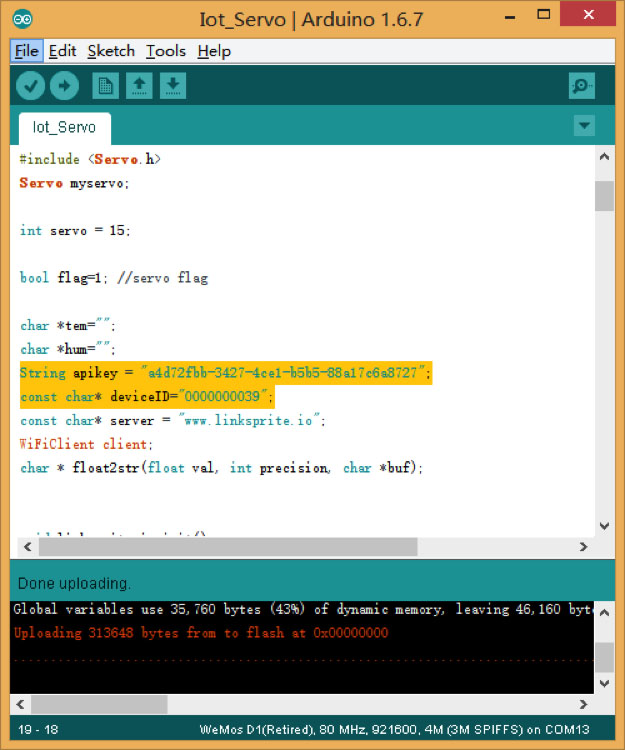Screen dimensions: 625x750
Task: Click the Arduino logo in title bar
Action: (x=22, y=19)
